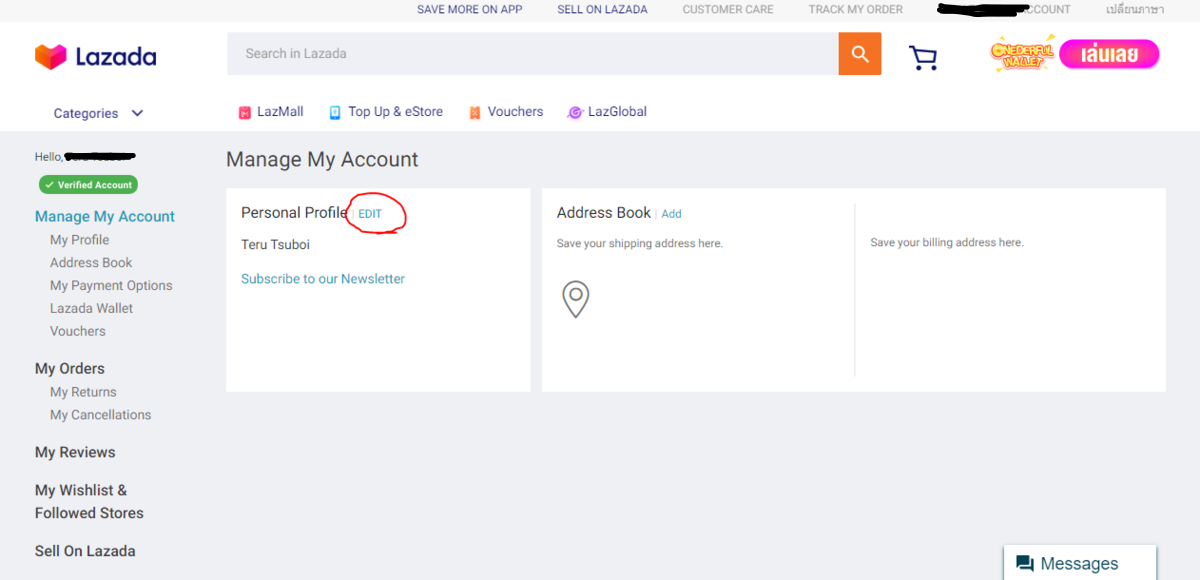Open Address Book in sidebar

click(x=91, y=263)
